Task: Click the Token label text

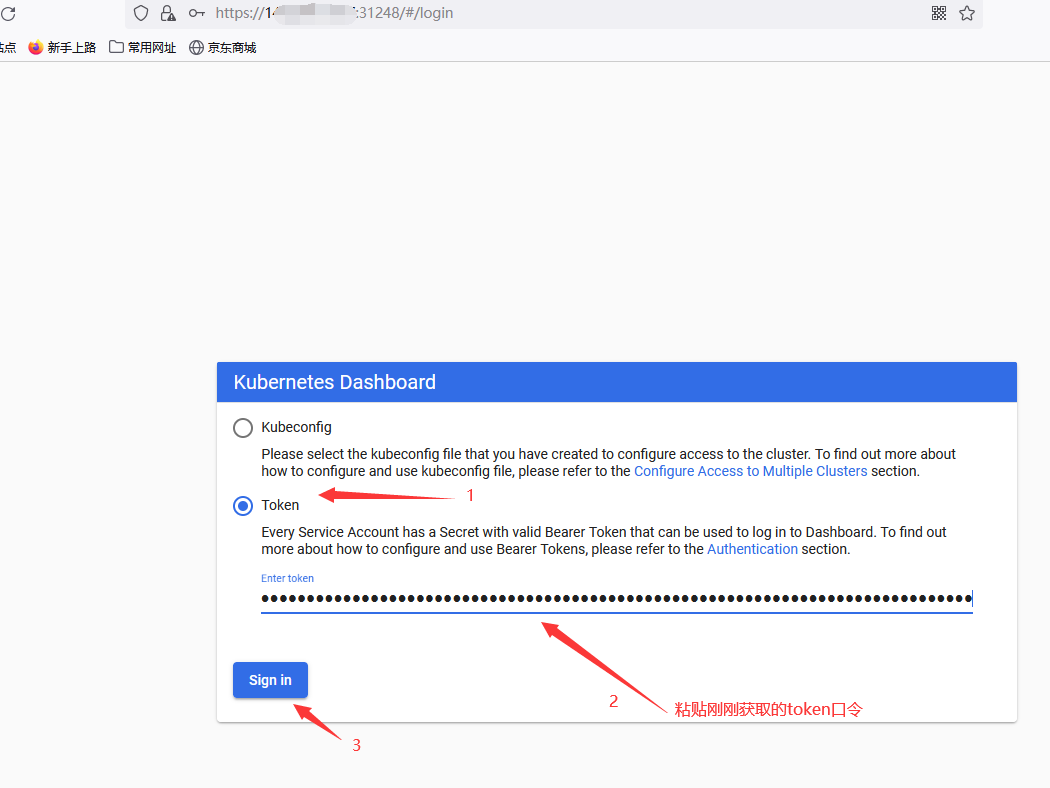Action: [280, 505]
